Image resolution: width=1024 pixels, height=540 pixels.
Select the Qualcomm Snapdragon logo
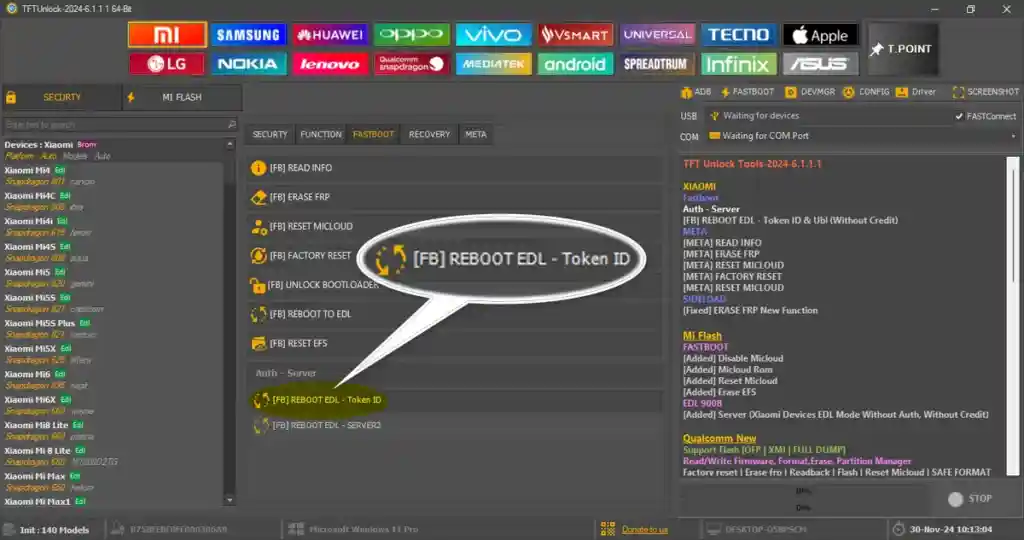click(x=411, y=64)
